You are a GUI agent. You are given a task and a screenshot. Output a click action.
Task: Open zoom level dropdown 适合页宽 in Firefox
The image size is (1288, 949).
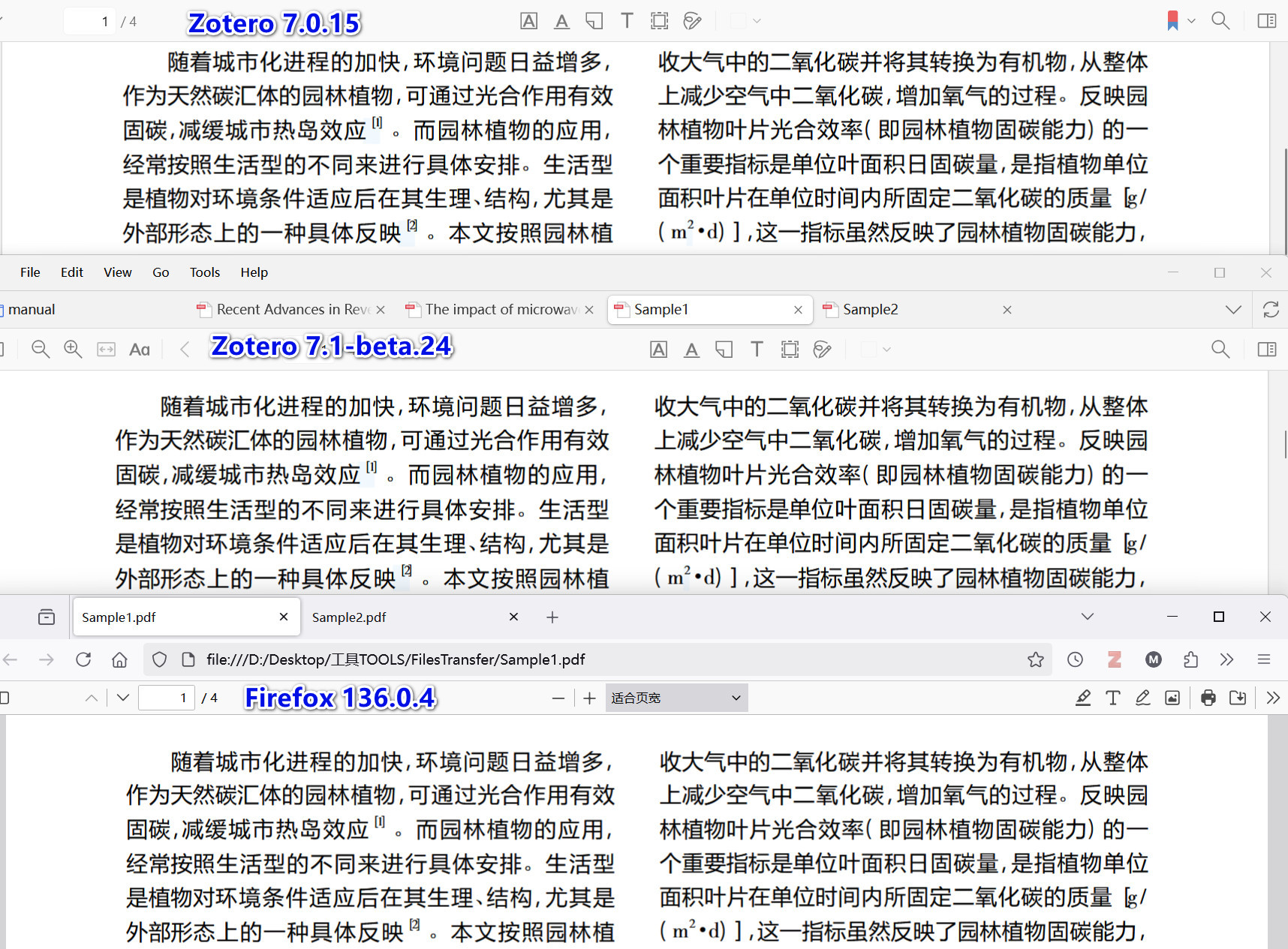point(676,698)
